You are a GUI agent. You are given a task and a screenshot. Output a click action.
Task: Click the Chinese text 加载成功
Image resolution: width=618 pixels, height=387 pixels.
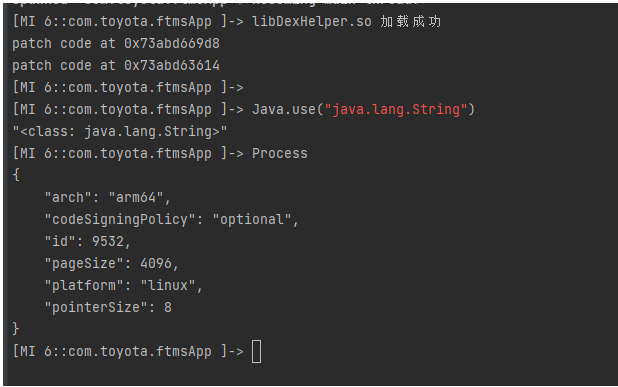pos(411,22)
